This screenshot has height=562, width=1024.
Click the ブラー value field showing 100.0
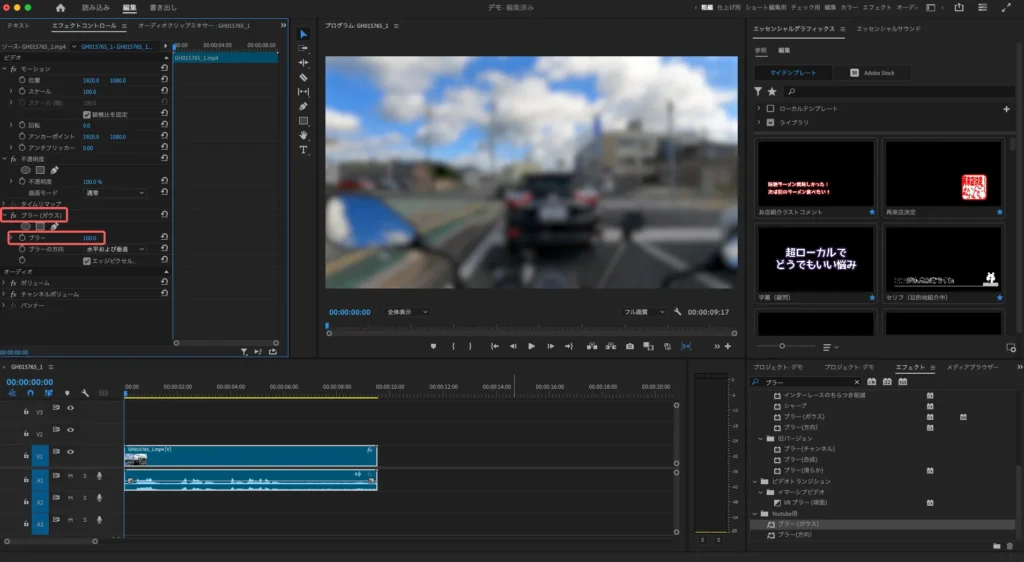pos(90,238)
